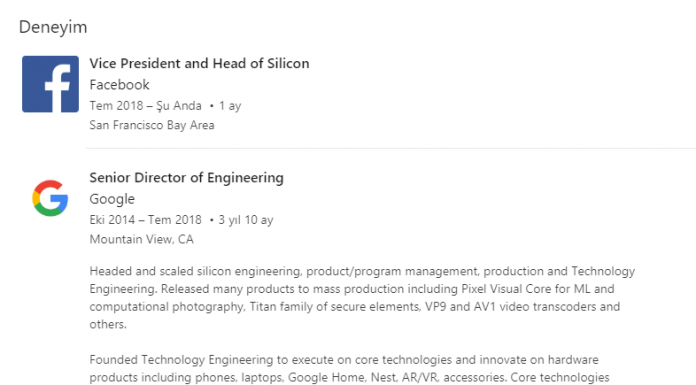The width and height of the screenshot is (696, 385).
Task: Click the word 'others.' ending the first paragraph
Action: pyautogui.click(x=108, y=324)
